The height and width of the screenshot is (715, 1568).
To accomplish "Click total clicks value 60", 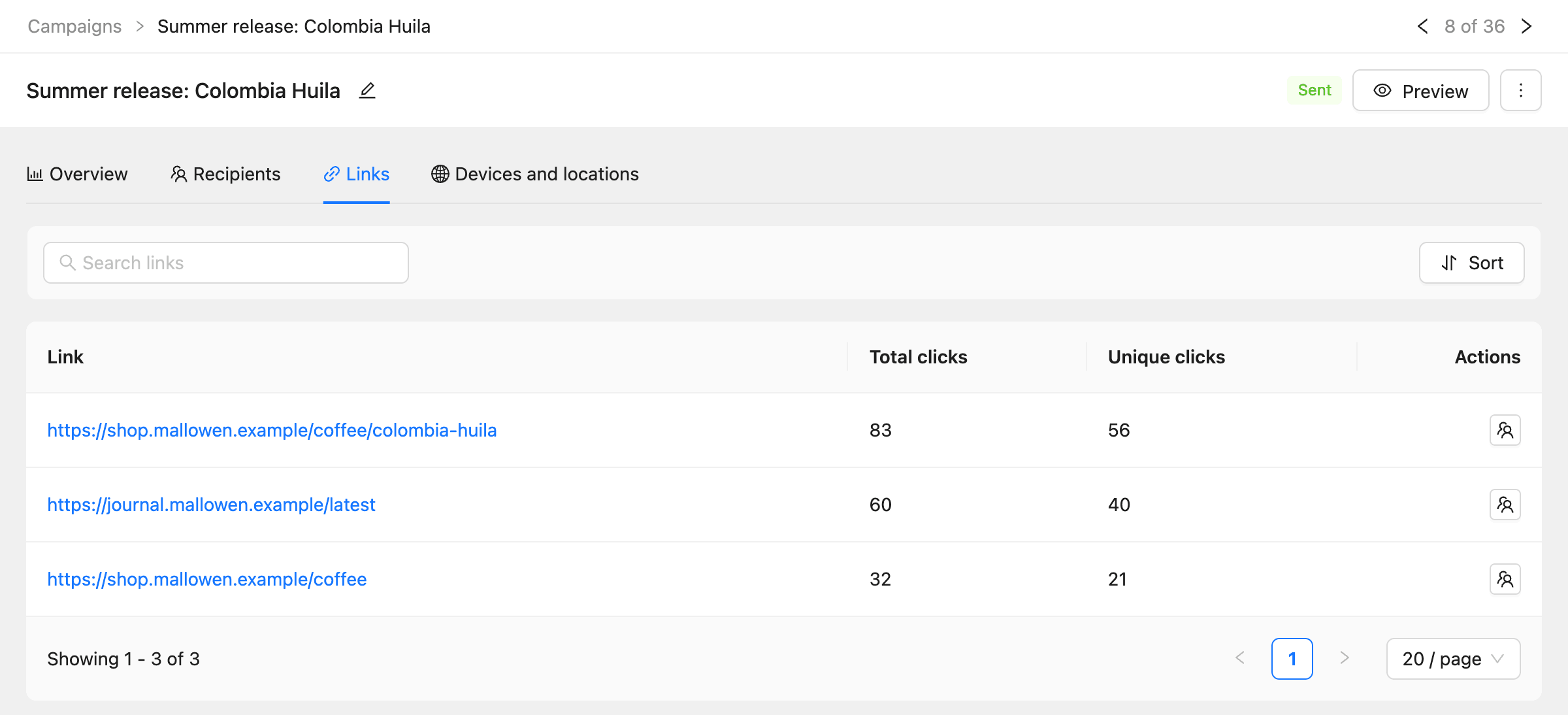I will click(880, 505).
